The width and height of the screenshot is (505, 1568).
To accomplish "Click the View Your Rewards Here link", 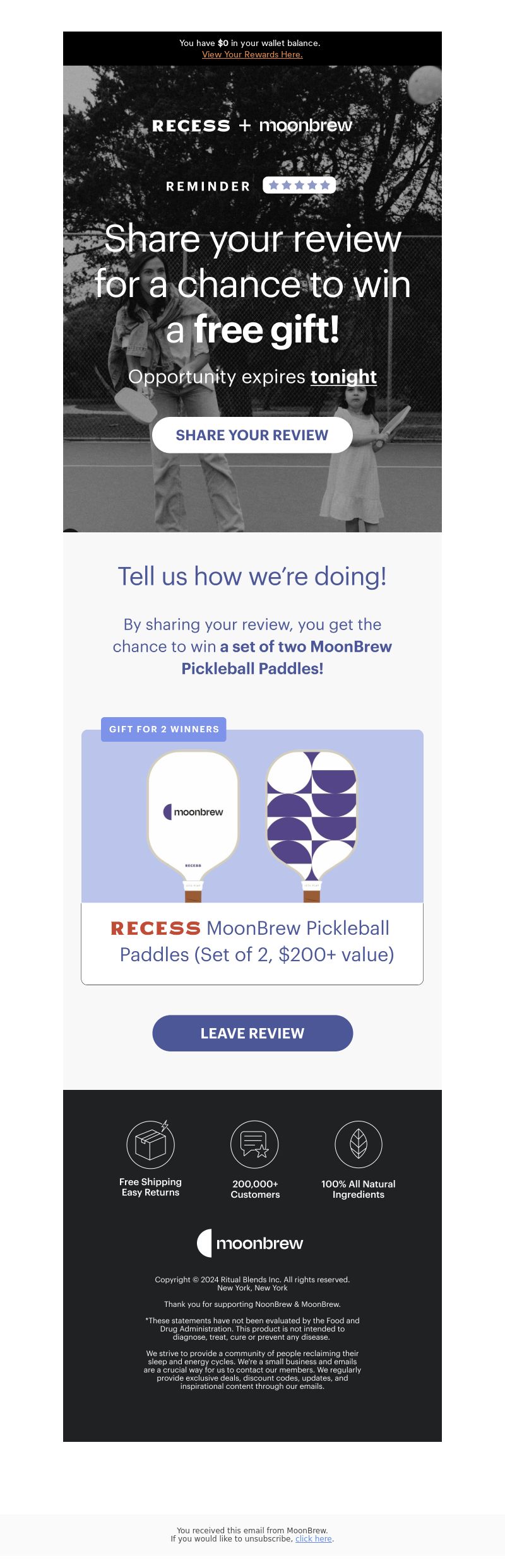I will pos(252,54).
